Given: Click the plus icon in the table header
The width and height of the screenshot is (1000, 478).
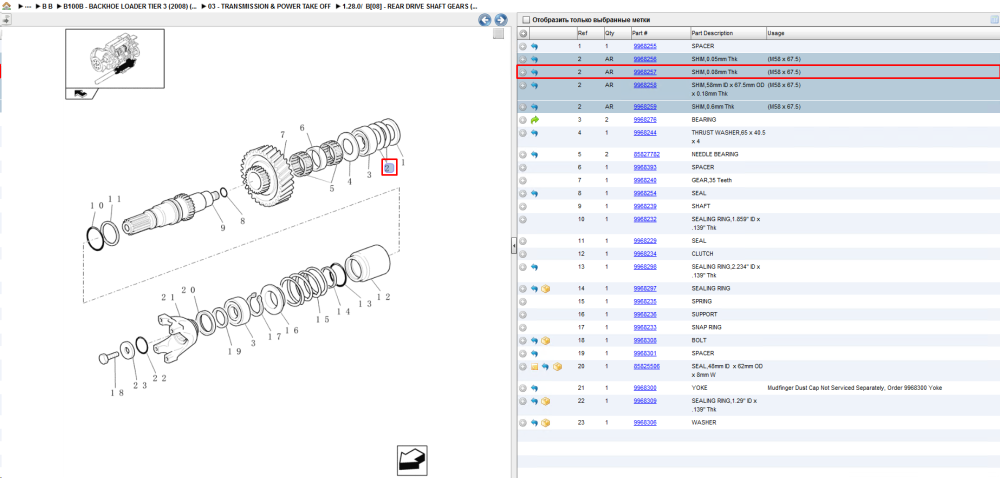Looking at the screenshot, I should (x=523, y=33).
